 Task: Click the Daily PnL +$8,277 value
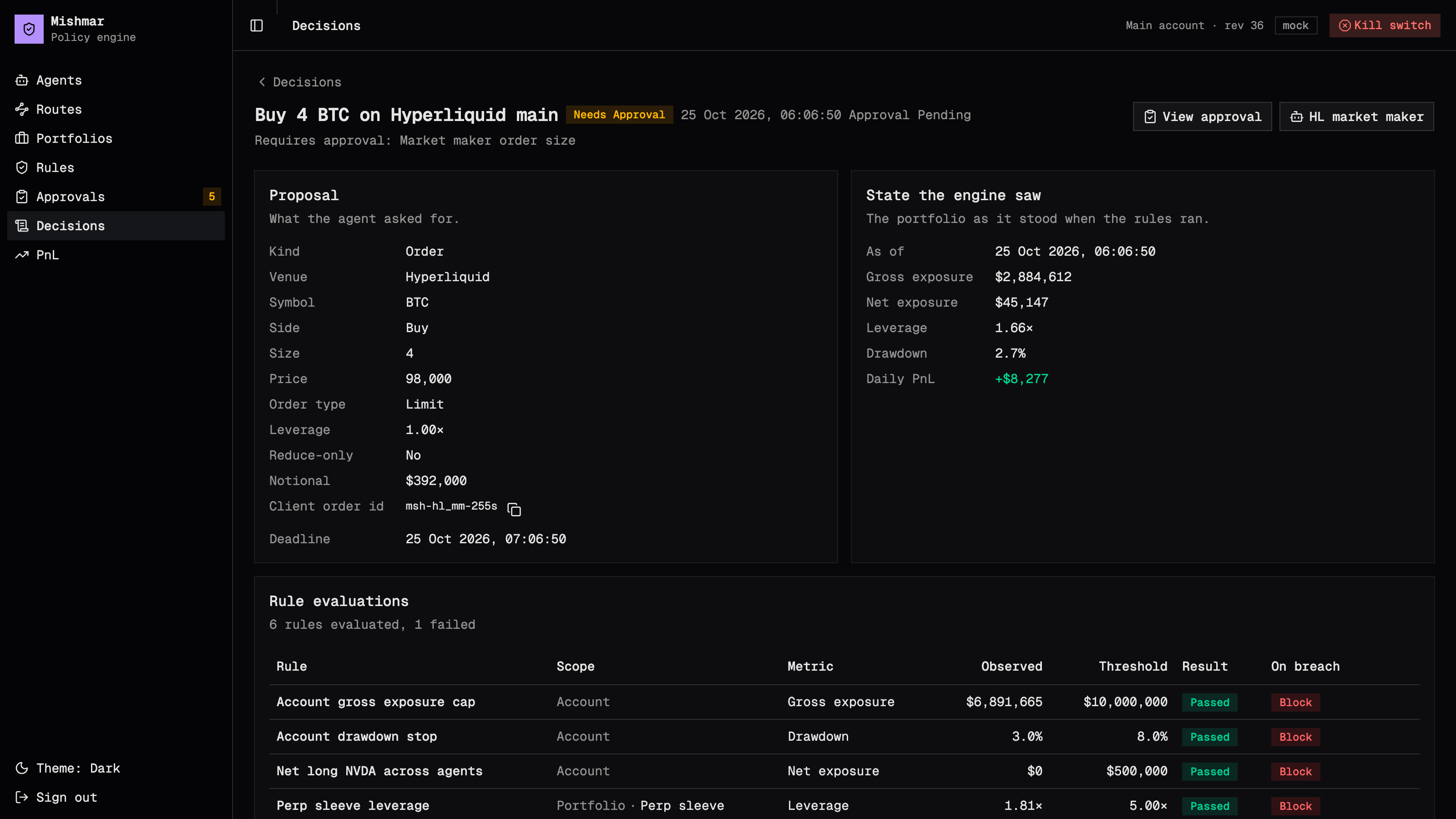tap(1021, 379)
